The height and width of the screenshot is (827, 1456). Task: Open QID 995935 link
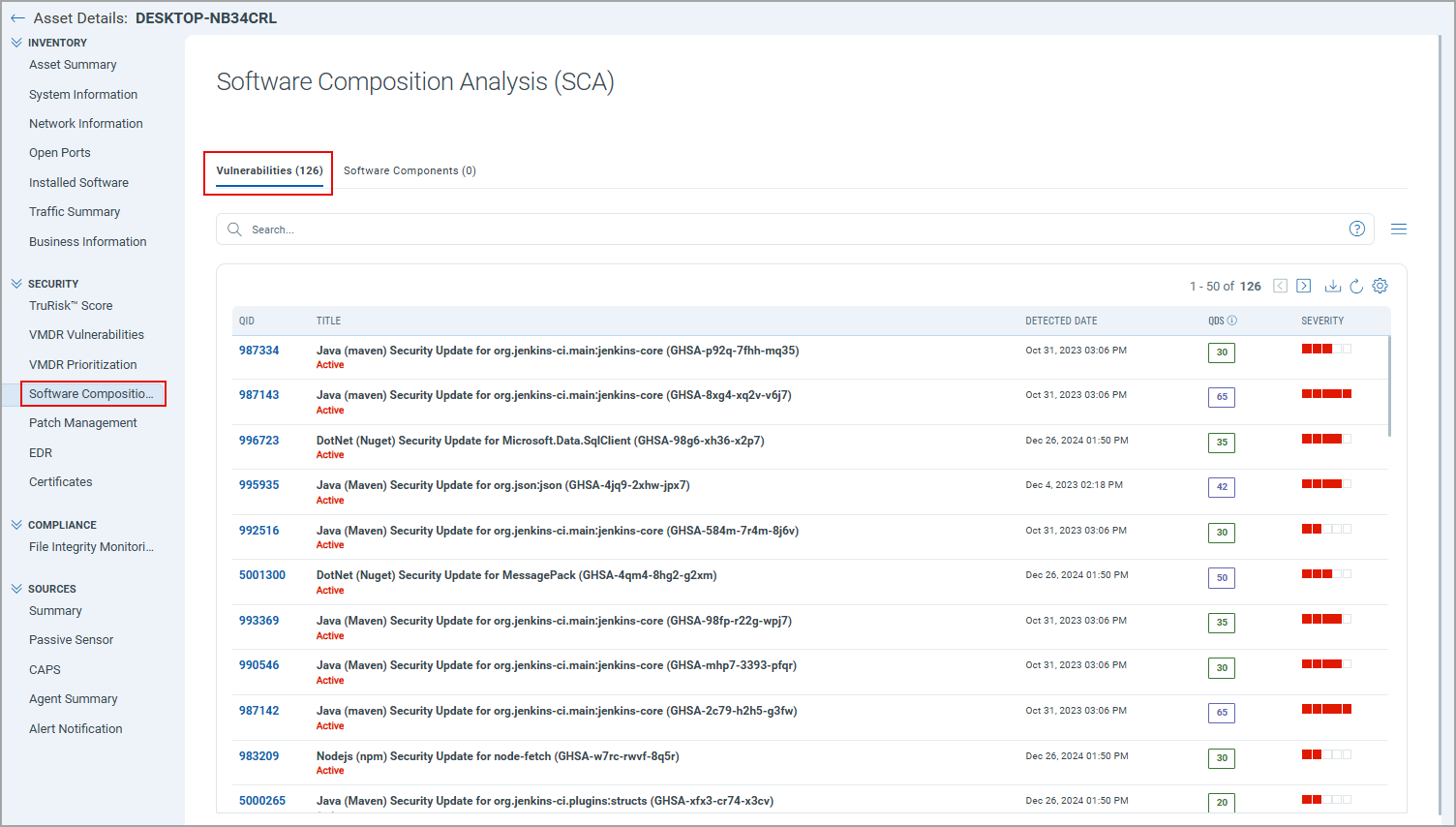click(259, 485)
